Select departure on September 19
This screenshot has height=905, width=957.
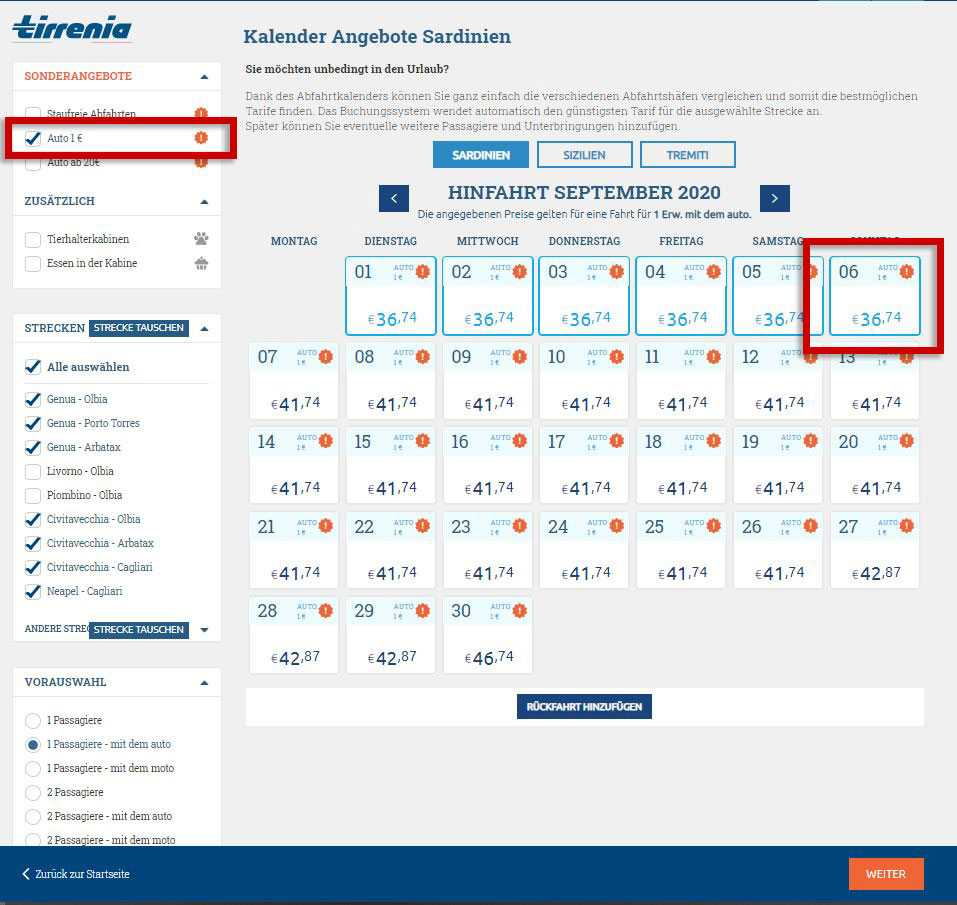pyautogui.click(x=778, y=466)
